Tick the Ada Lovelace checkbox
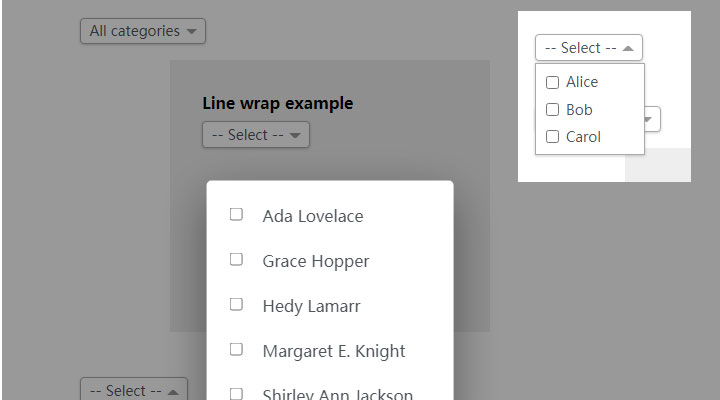The image size is (720, 400). 236,214
